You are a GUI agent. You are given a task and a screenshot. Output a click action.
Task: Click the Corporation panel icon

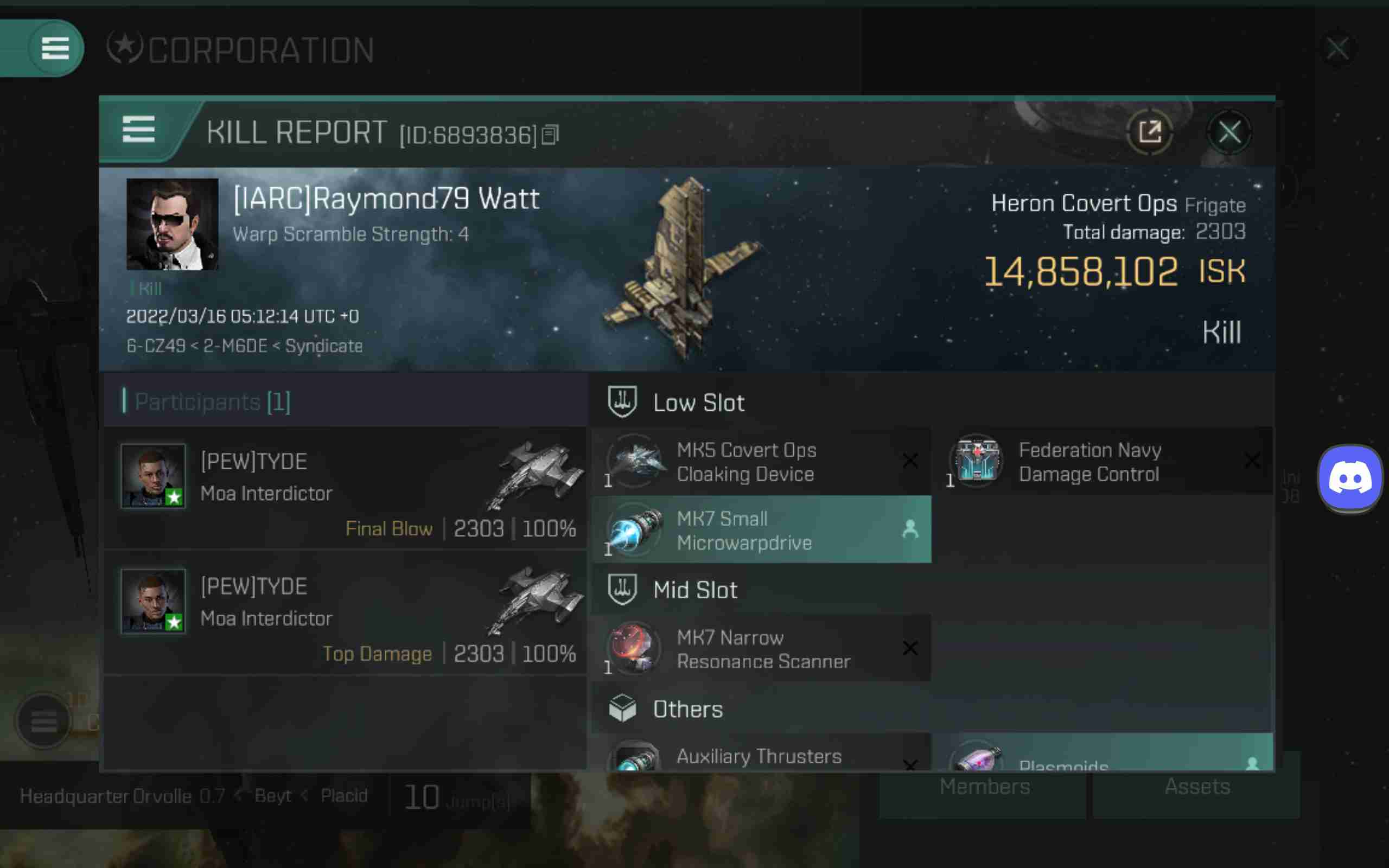(x=127, y=48)
